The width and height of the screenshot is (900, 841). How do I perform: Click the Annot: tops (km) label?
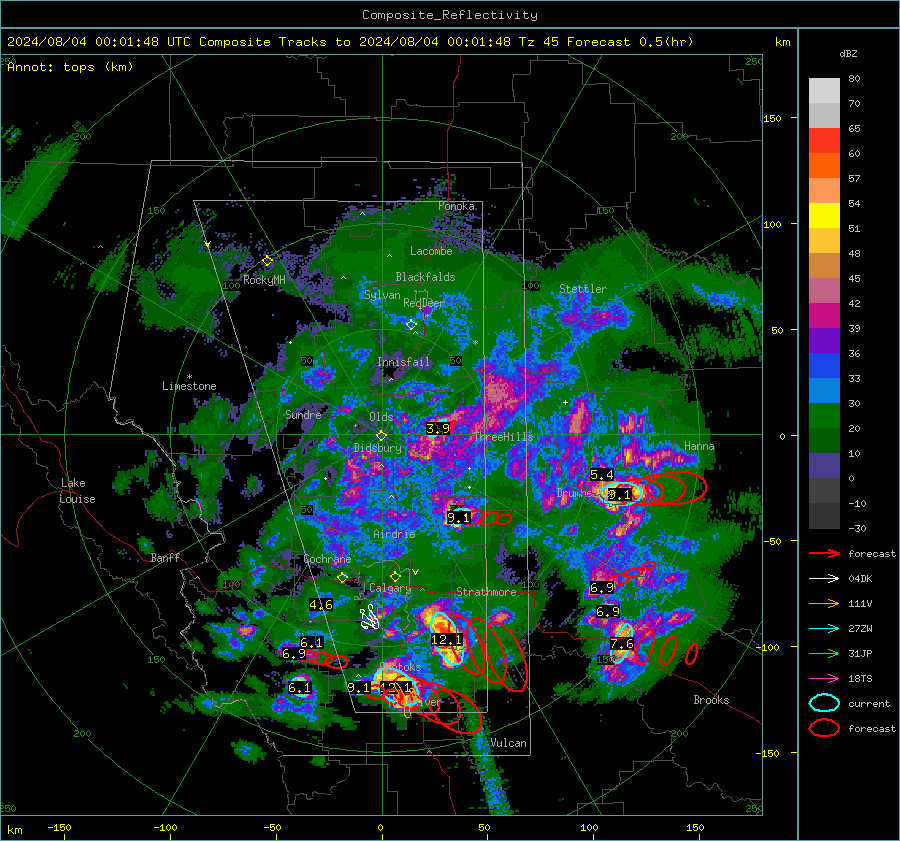click(70, 67)
